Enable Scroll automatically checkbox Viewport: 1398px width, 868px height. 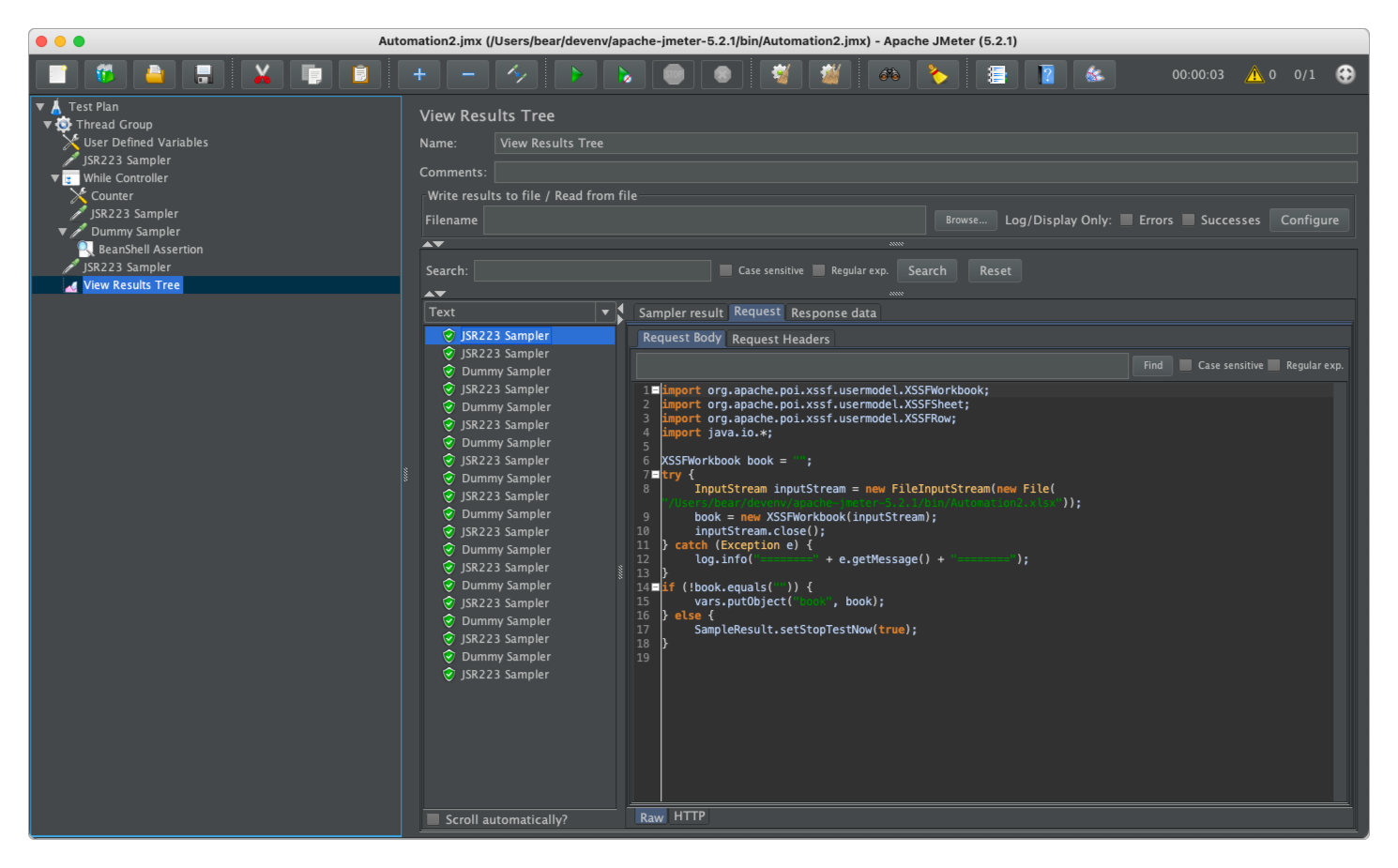pos(433,819)
